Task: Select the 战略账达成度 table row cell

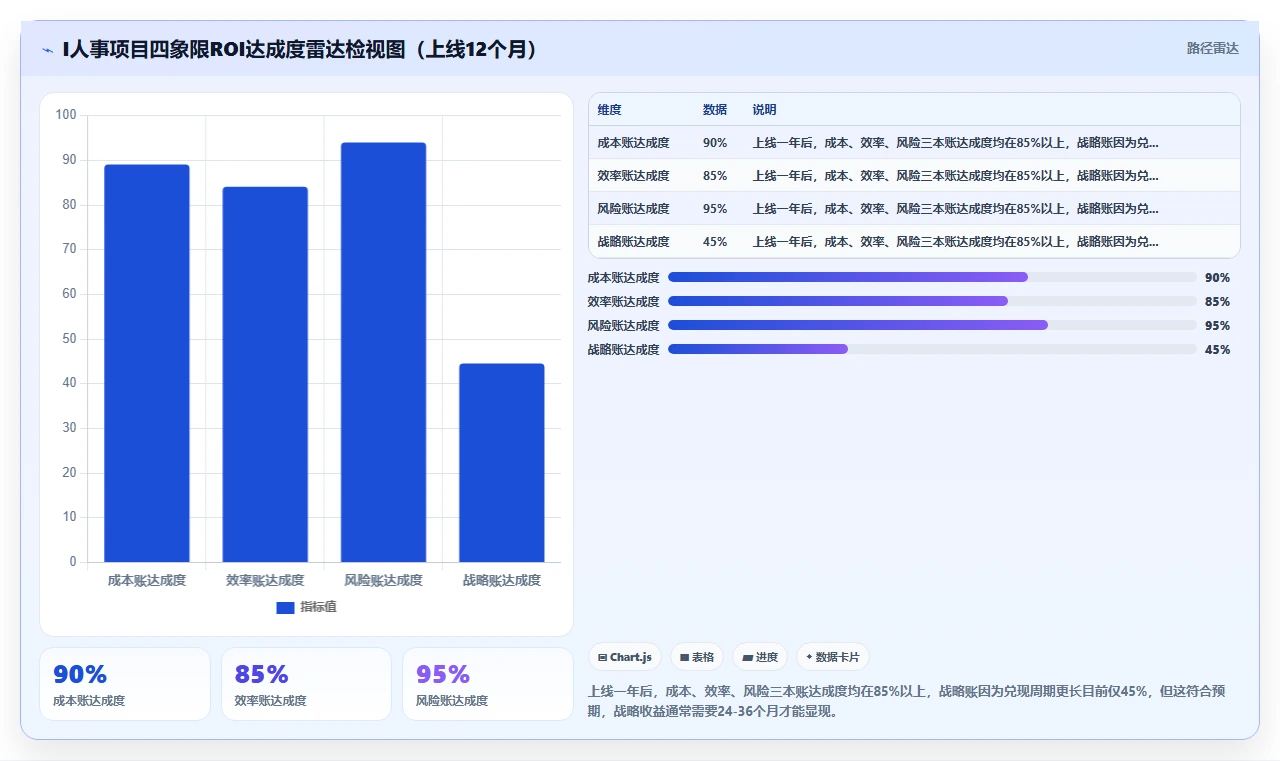Action: tap(633, 242)
